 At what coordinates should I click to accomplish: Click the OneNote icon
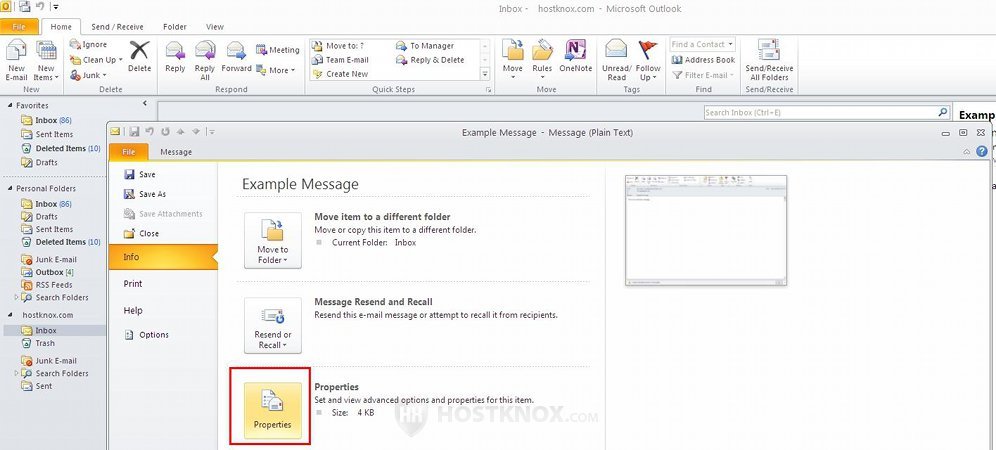[575, 57]
